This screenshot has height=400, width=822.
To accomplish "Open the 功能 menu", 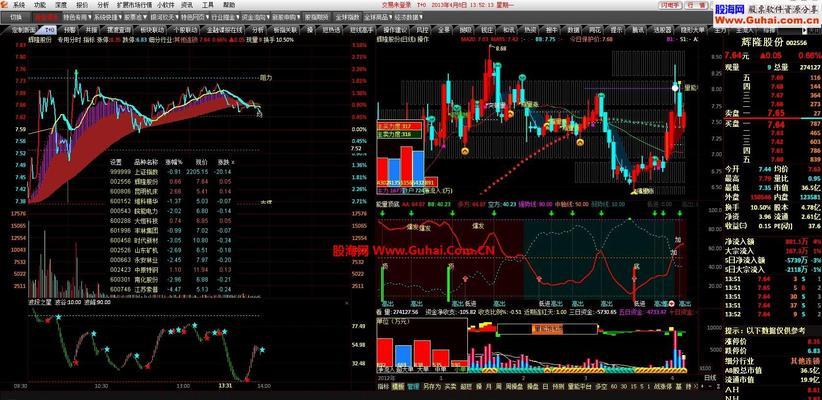I will click(x=40, y=4).
